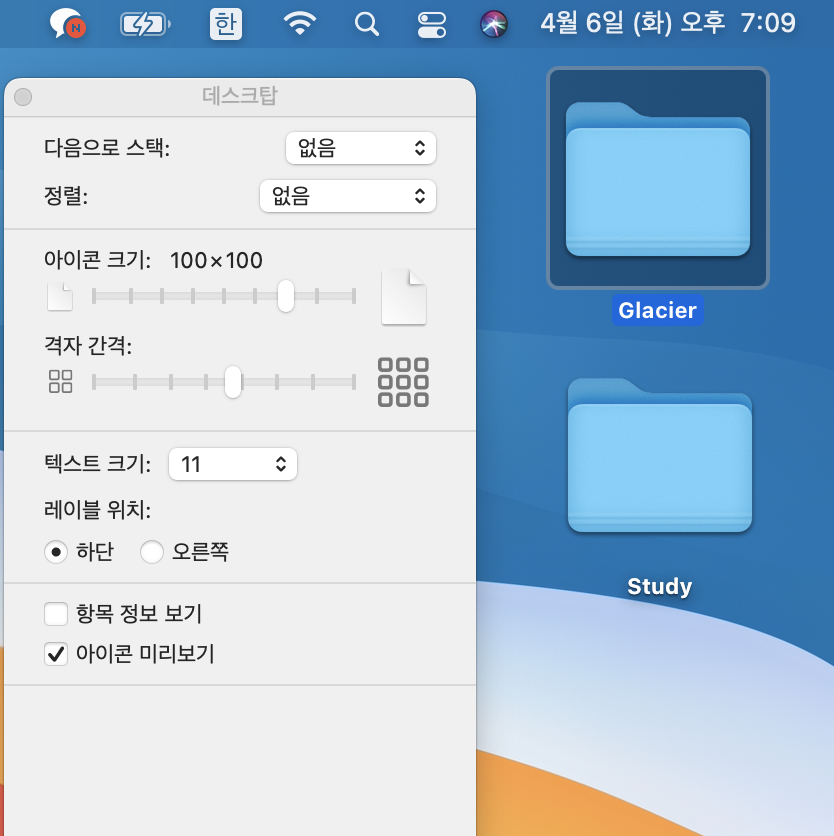Adjust the 아이콘 크기 slider
834x836 pixels.
pos(286,296)
